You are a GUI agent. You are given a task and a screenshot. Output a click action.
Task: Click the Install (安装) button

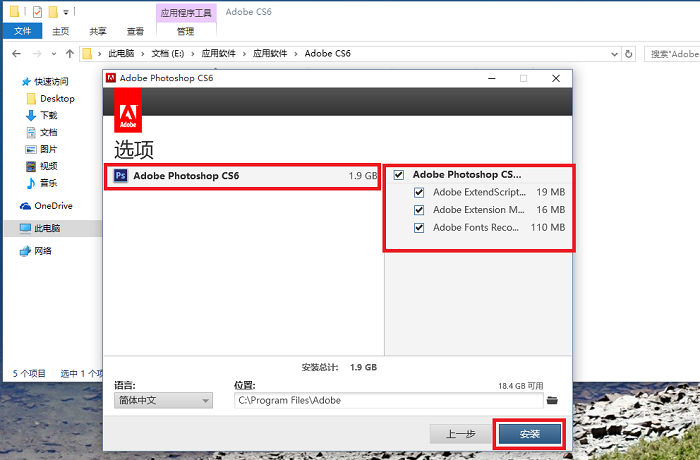pos(529,434)
